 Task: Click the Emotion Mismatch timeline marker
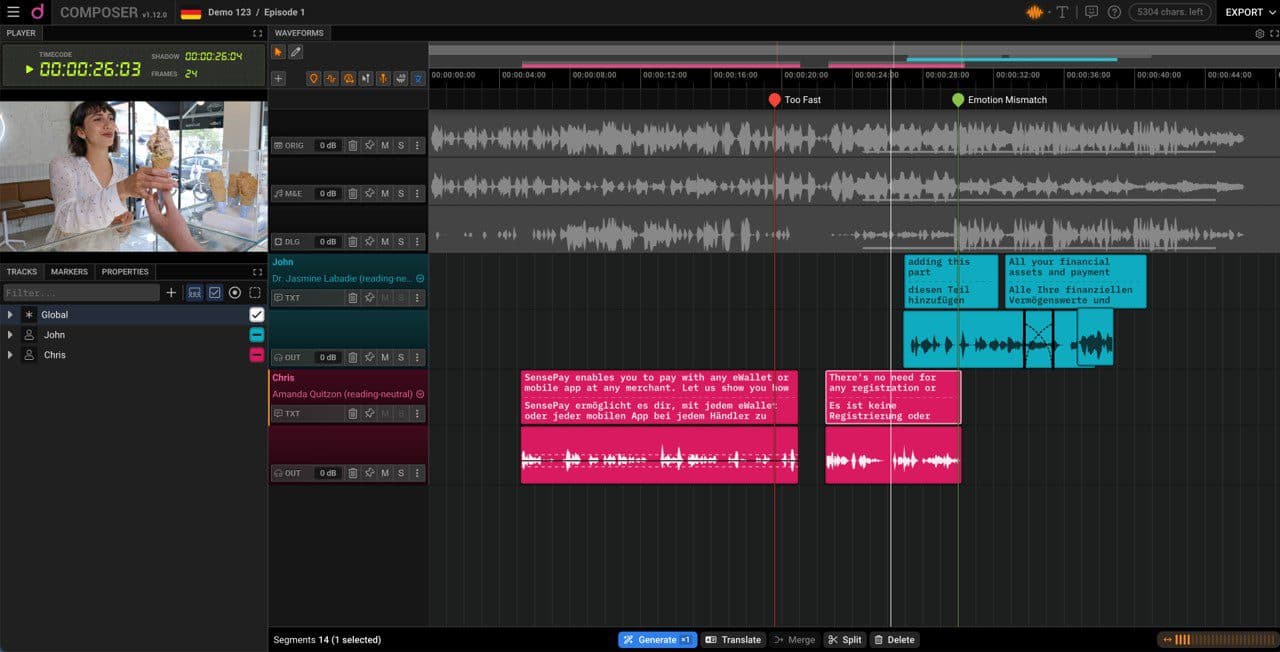tap(957, 99)
